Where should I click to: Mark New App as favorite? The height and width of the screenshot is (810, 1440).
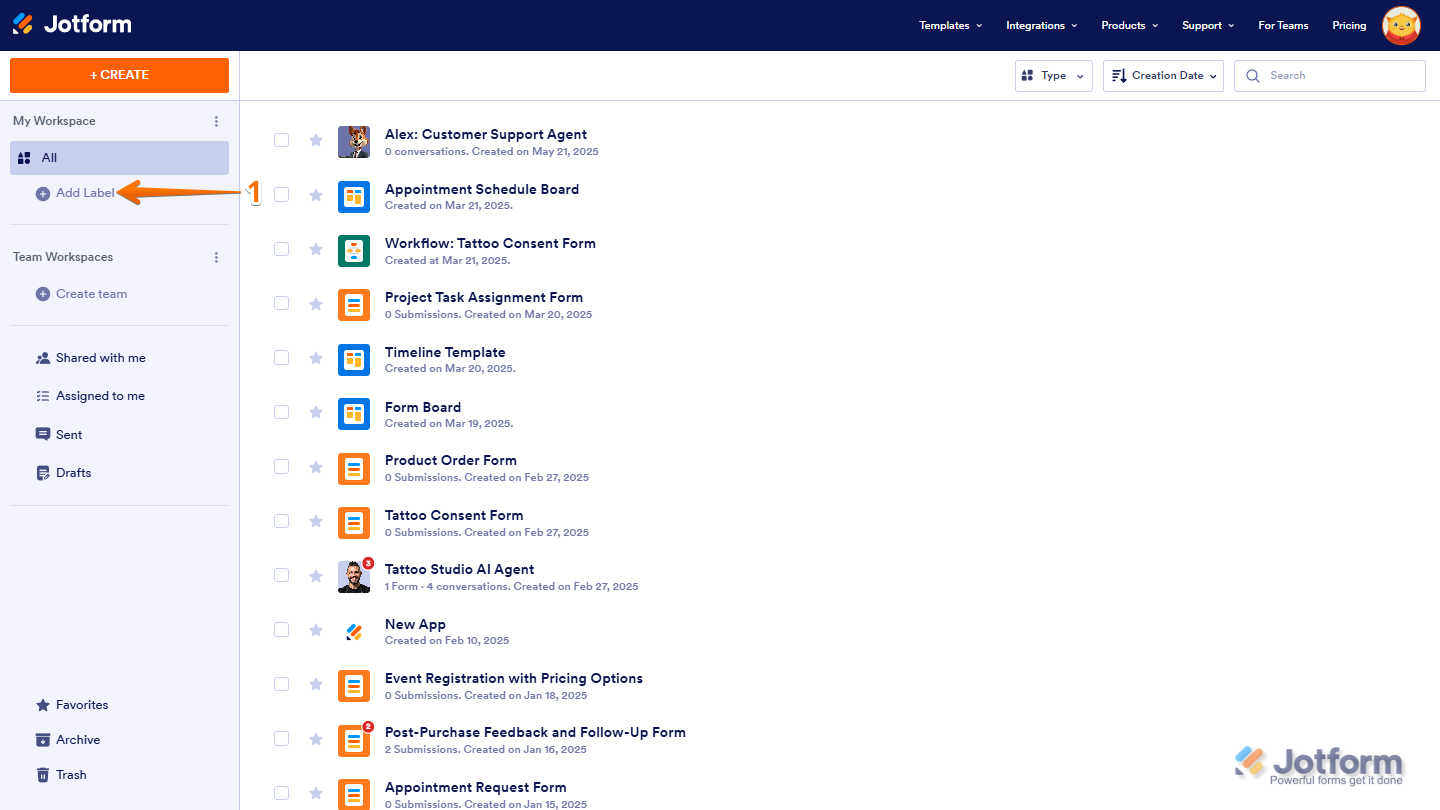tap(316, 630)
